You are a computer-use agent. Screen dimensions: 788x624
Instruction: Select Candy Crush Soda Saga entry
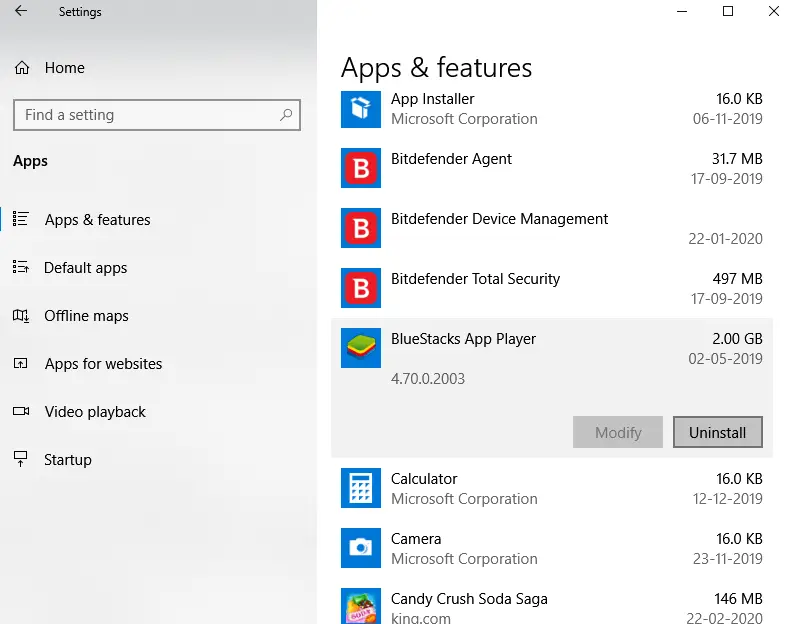[469, 599]
